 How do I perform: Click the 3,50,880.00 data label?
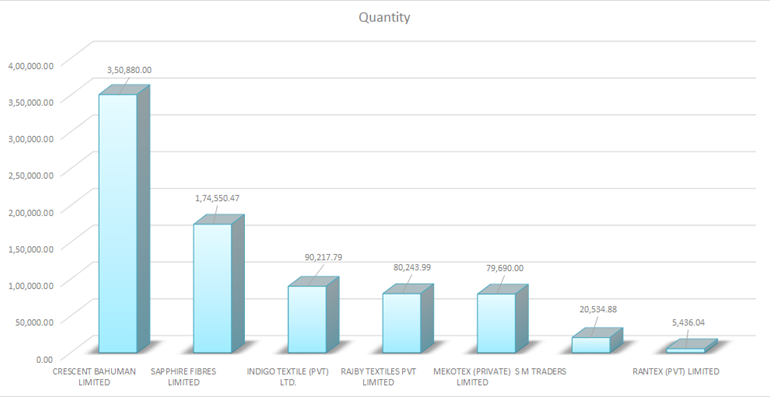pyautogui.click(x=129, y=70)
